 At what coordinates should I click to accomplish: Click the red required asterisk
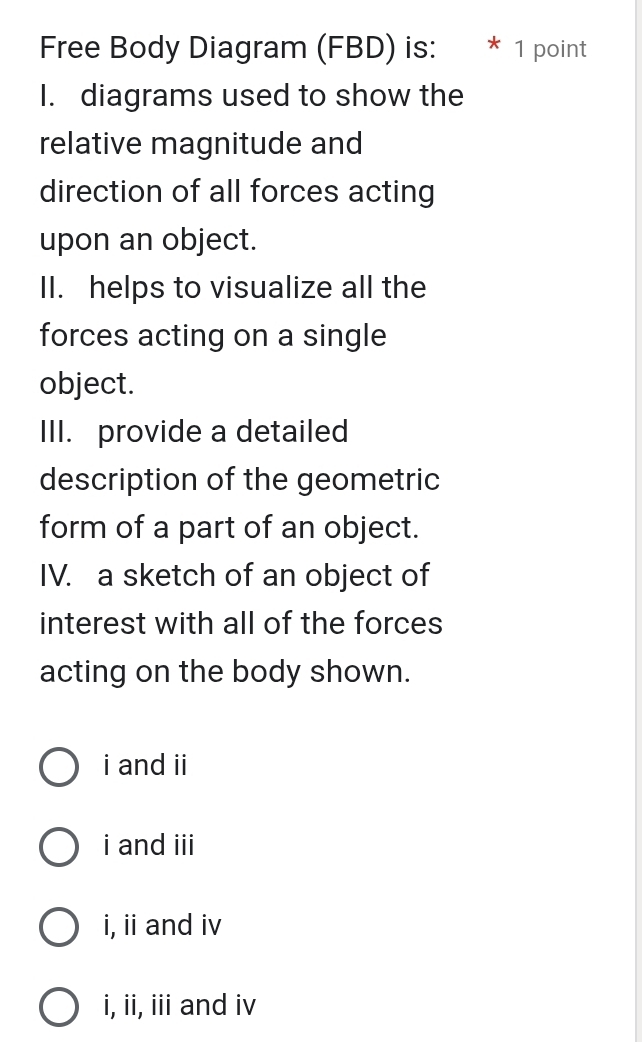coord(493,47)
